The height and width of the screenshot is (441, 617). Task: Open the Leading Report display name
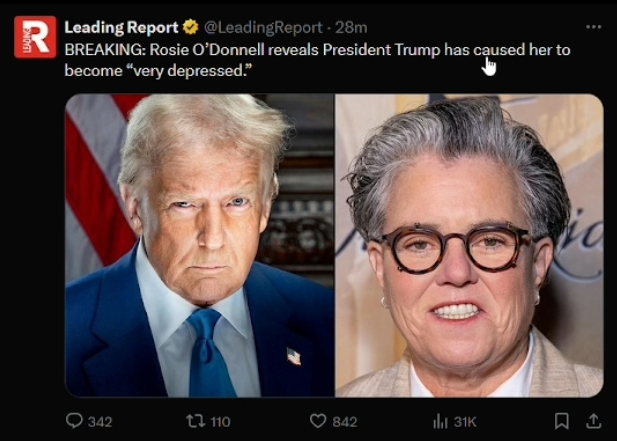121,28
